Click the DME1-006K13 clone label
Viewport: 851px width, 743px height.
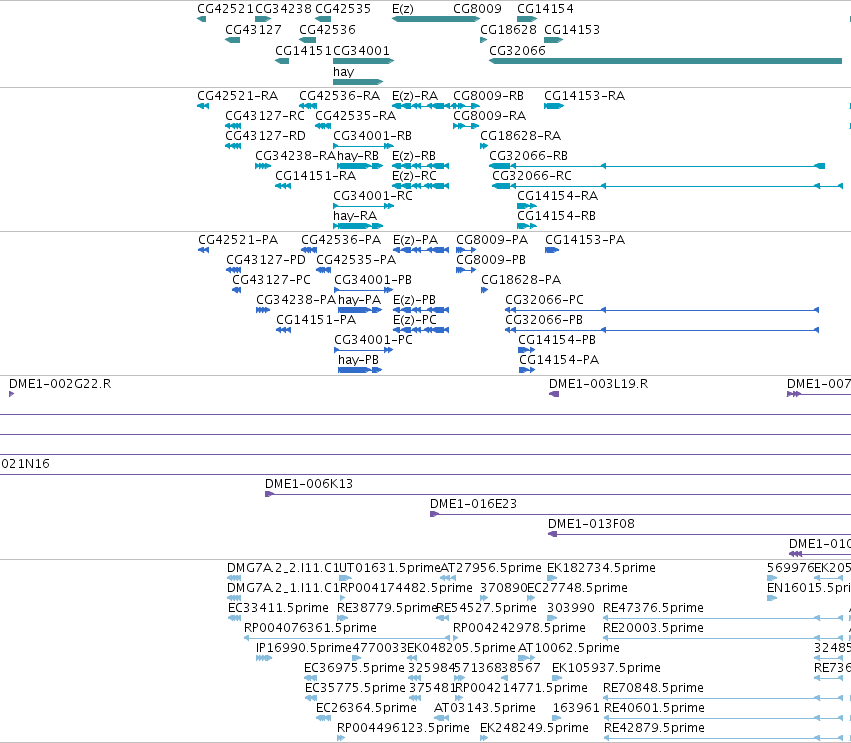(309, 484)
